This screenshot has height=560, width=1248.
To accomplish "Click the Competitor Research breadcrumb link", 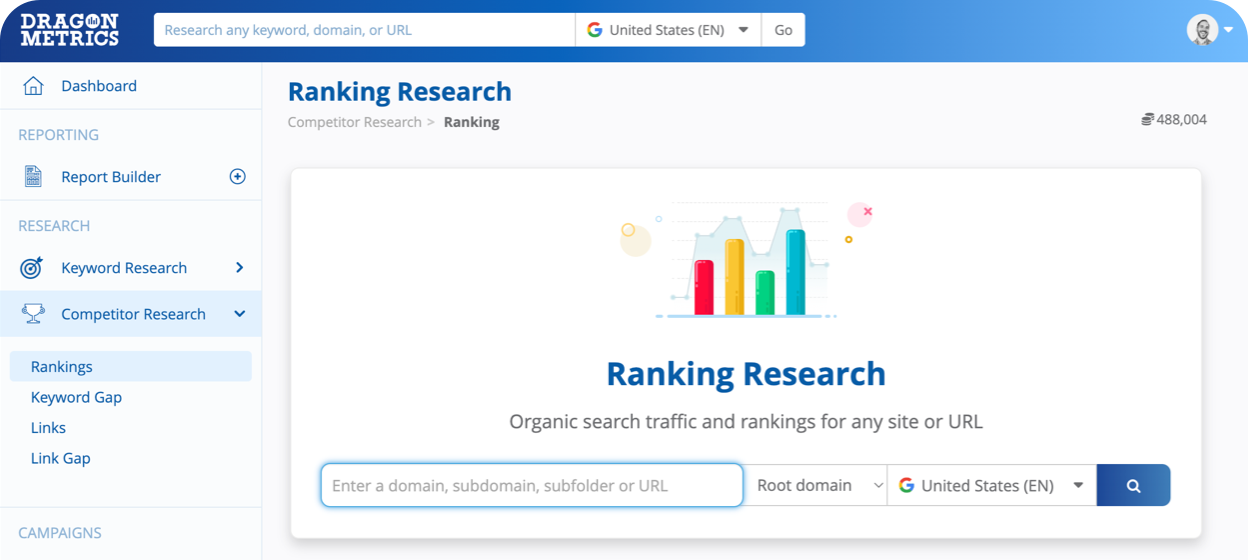I will [x=354, y=122].
